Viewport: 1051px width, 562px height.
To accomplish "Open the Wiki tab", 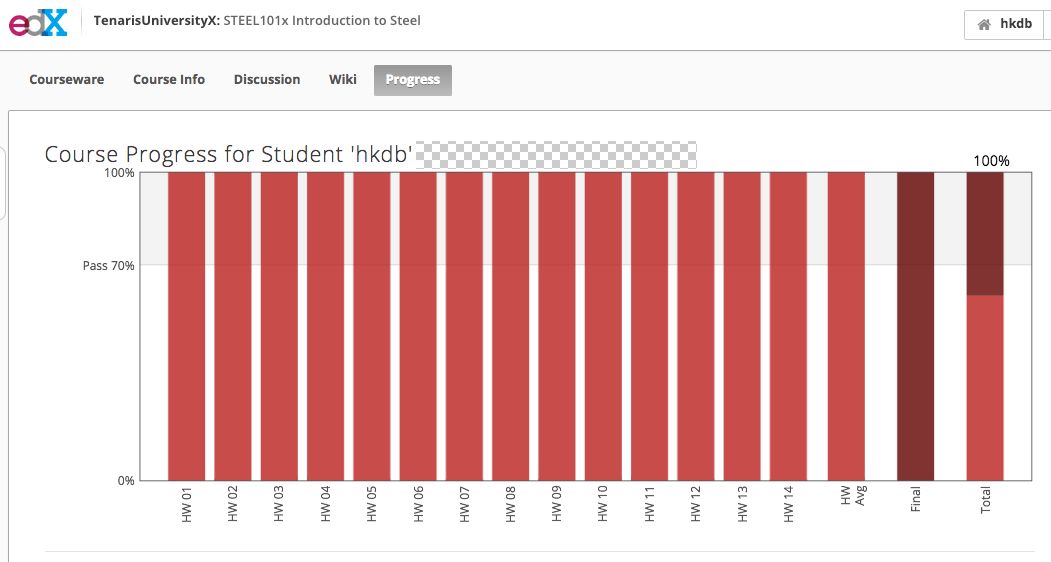I will point(342,80).
